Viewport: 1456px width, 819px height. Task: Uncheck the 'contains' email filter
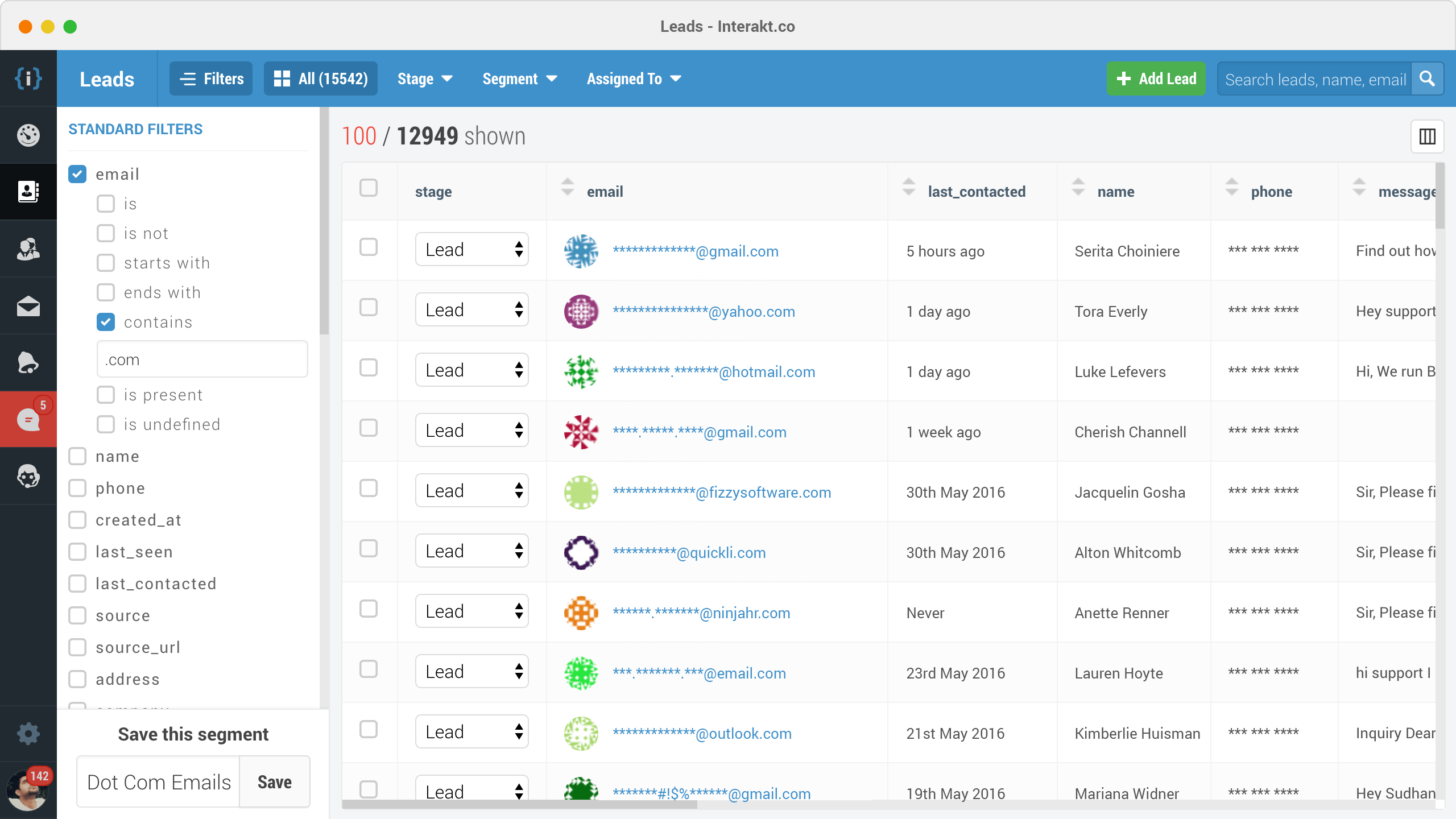coord(106,322)
